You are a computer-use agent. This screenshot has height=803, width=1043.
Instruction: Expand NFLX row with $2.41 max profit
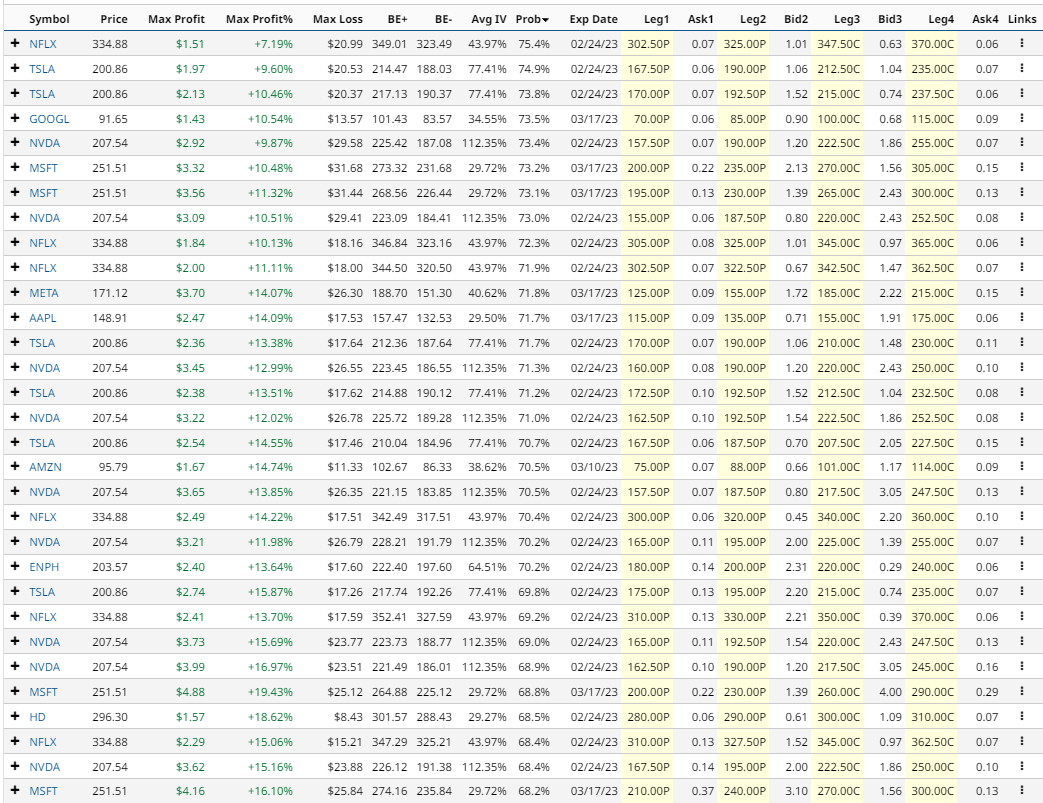point(15,617)
